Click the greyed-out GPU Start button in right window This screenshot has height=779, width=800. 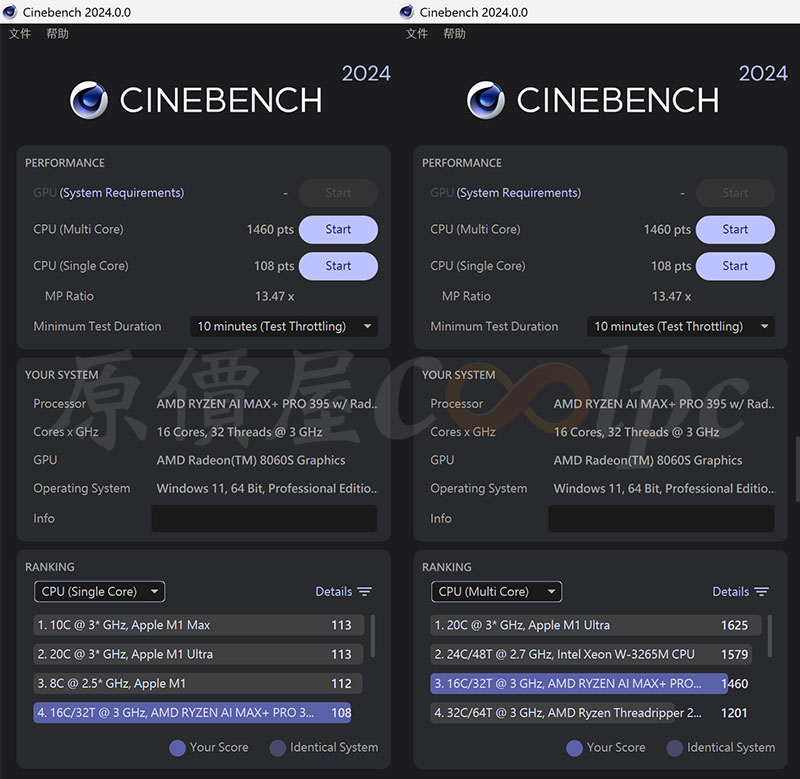(x=735, y=193)
